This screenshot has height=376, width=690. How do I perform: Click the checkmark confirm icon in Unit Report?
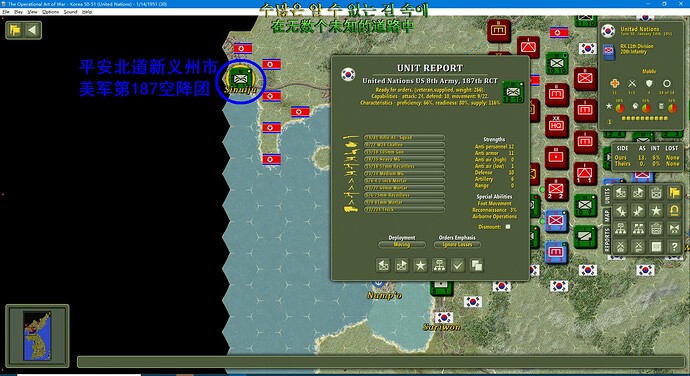(x=458, y=265)
